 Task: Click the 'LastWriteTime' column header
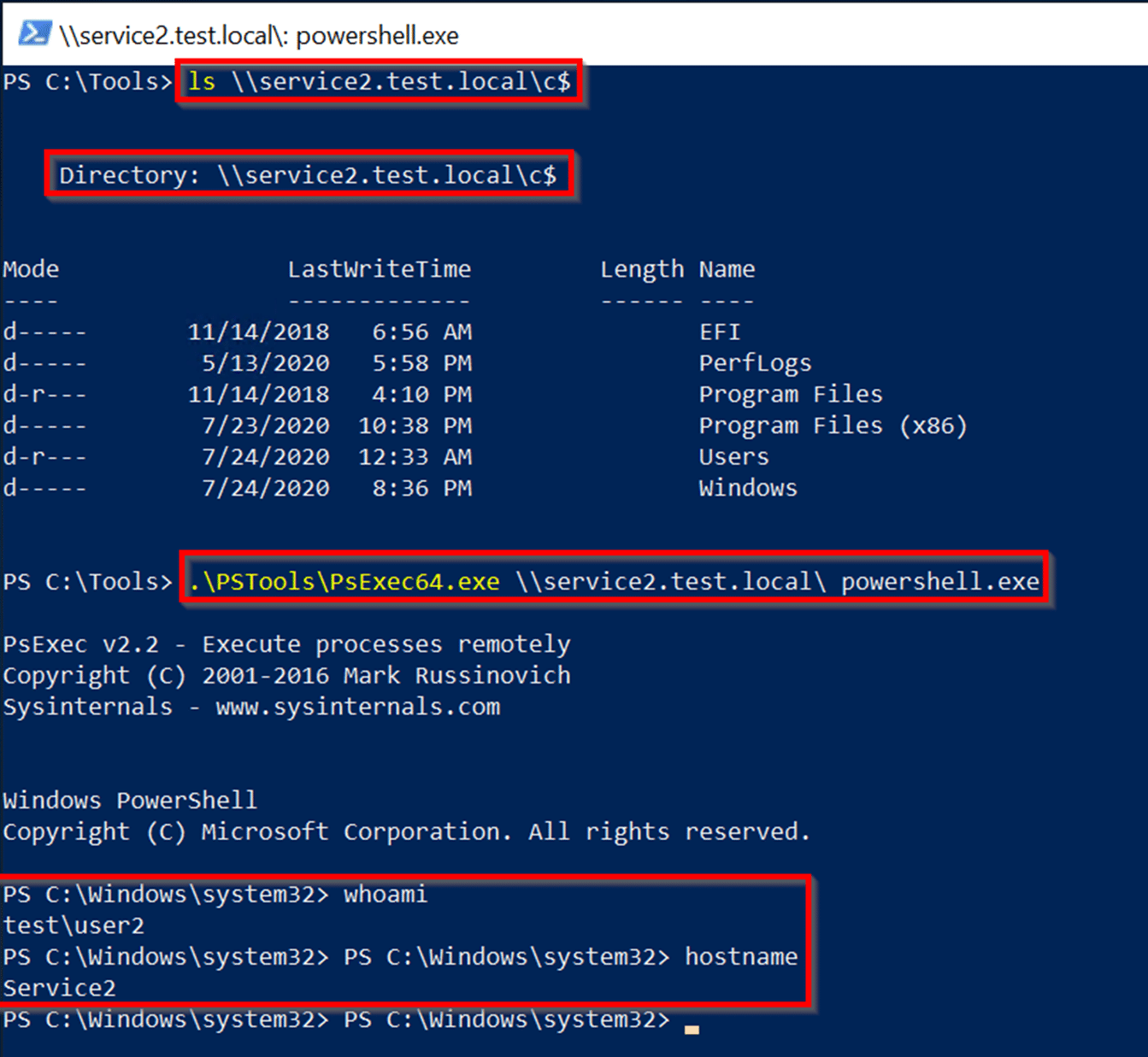[x=380, y=269]
